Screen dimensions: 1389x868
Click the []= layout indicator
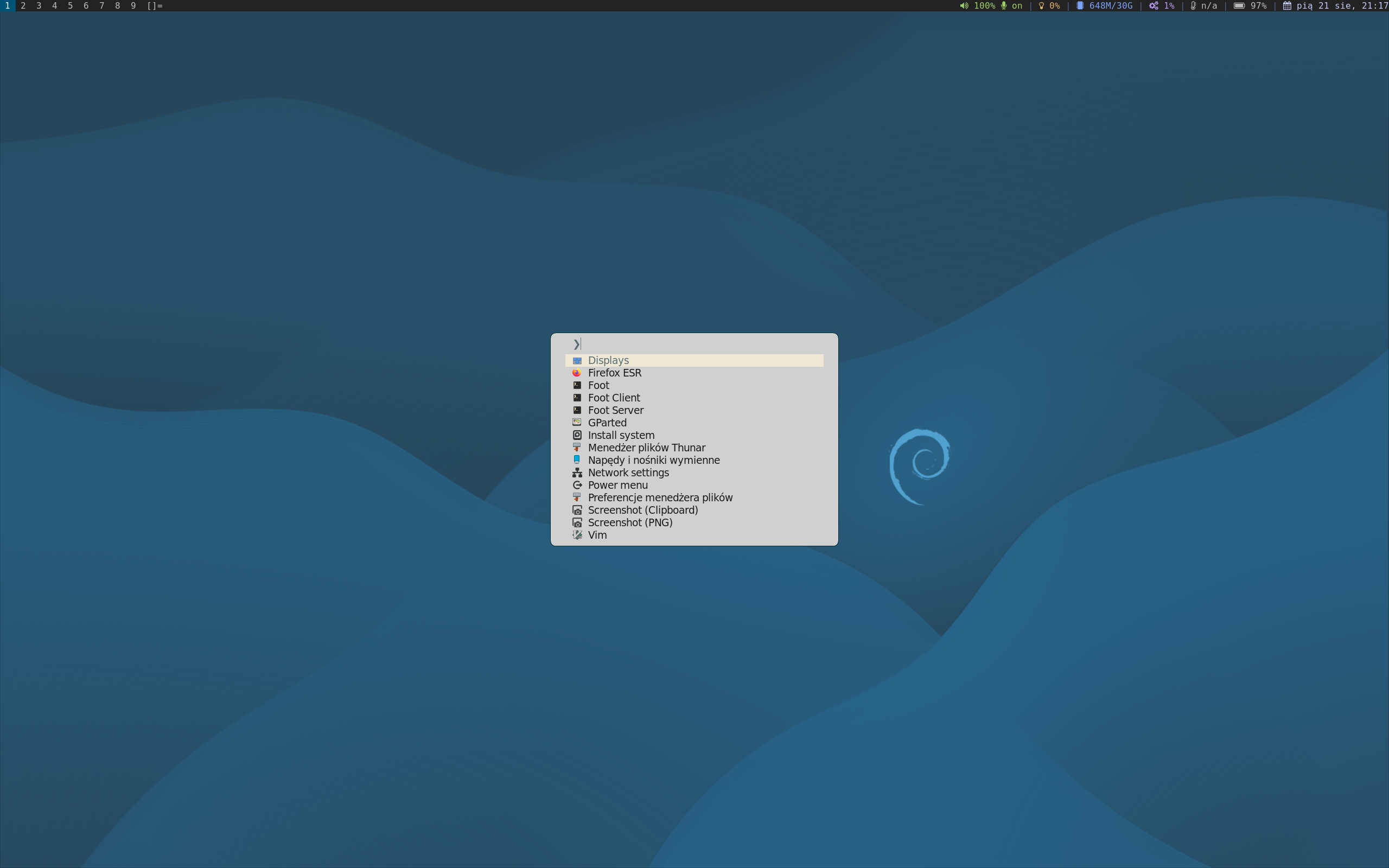(155, 6)
